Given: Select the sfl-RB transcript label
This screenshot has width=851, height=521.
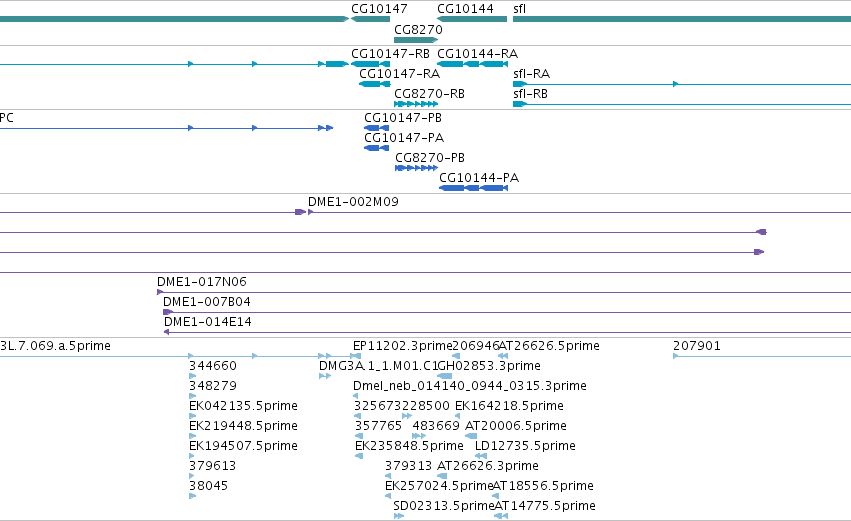Looking at the screenshot, I should pos(530,94).
